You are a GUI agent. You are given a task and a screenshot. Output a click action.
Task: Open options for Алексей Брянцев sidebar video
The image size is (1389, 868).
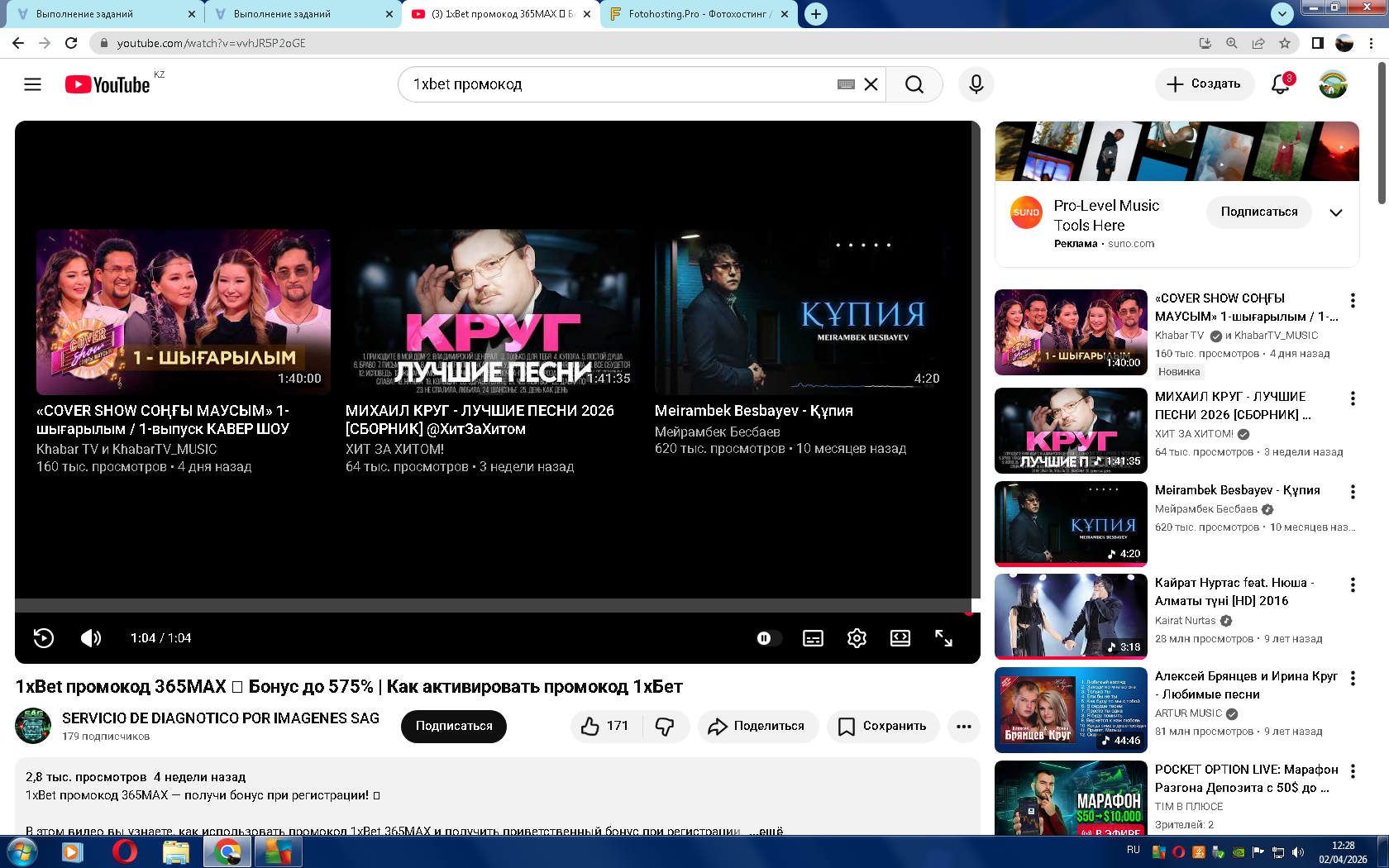coord(1353,678)
